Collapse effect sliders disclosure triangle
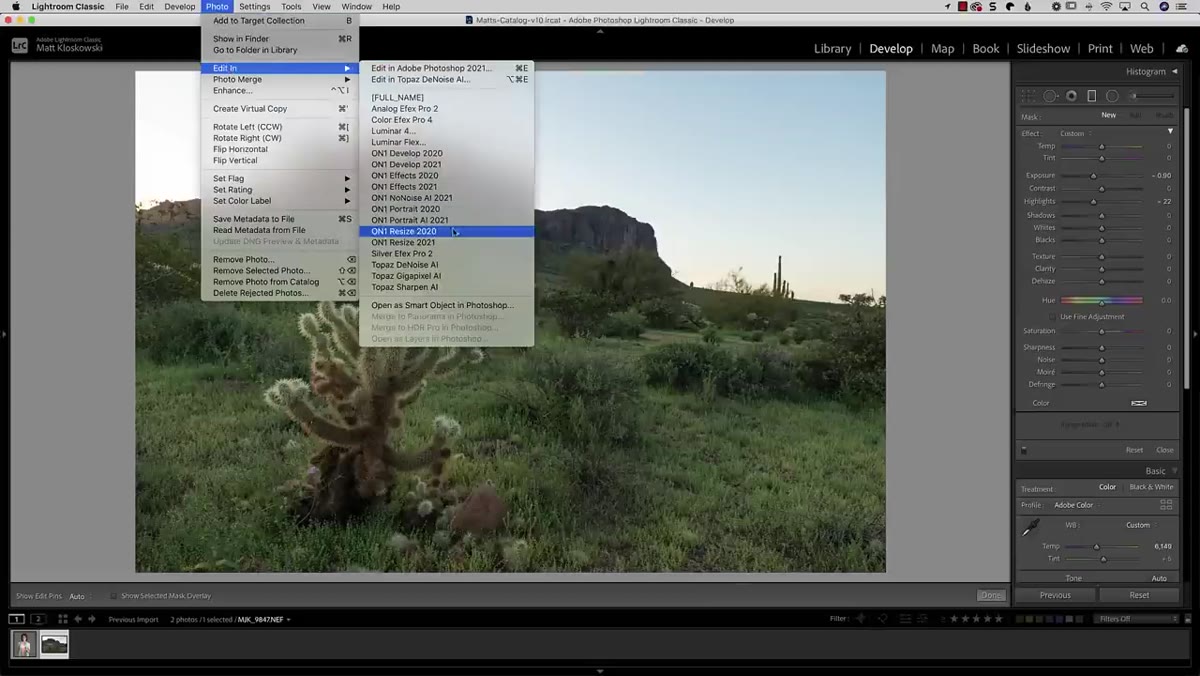This screenshot has height=676, width=1200. pos(1170,132)
